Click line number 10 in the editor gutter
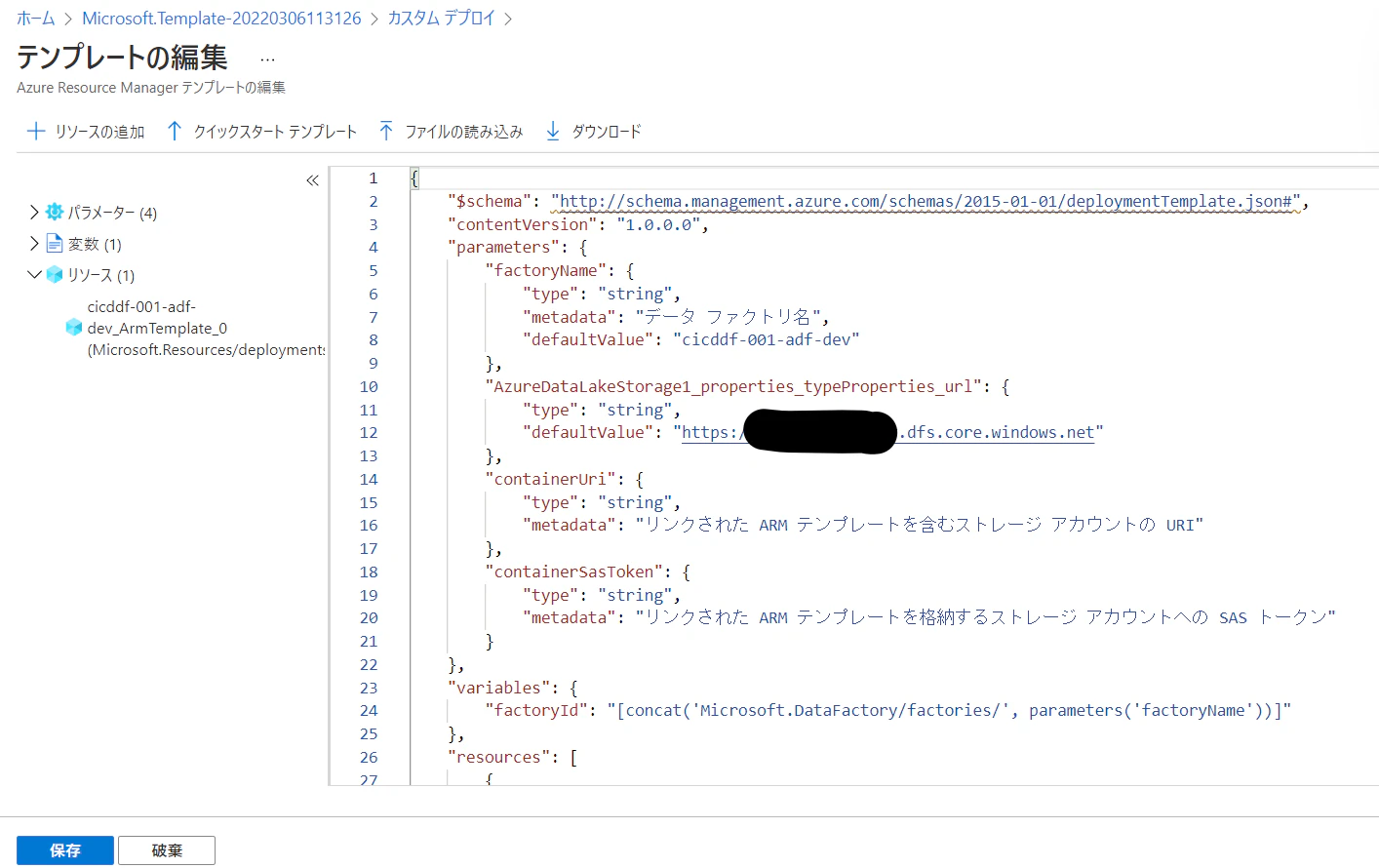 point(369,386)
